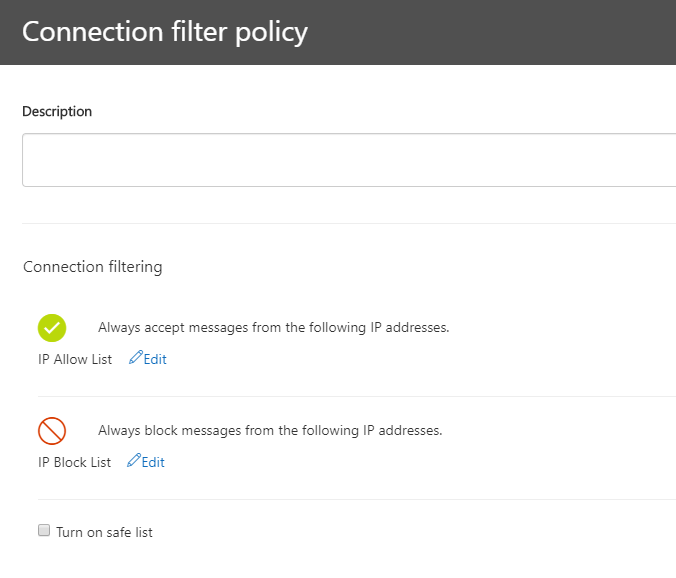676x578 pixels.
Task: Click the divider line below Description box
Action: point(349,223)
